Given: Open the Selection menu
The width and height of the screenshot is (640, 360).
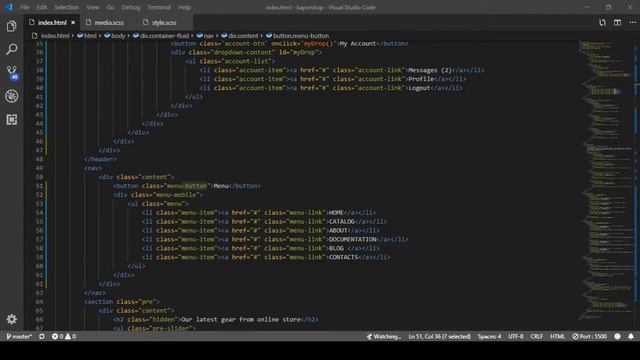Looking at the screenshot, I should coord(67,7).
